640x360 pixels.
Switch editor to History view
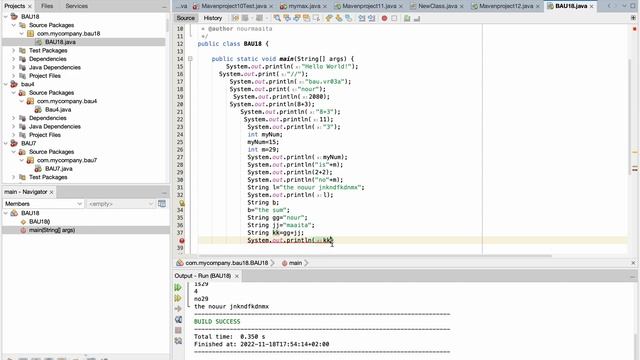[213, 18]
